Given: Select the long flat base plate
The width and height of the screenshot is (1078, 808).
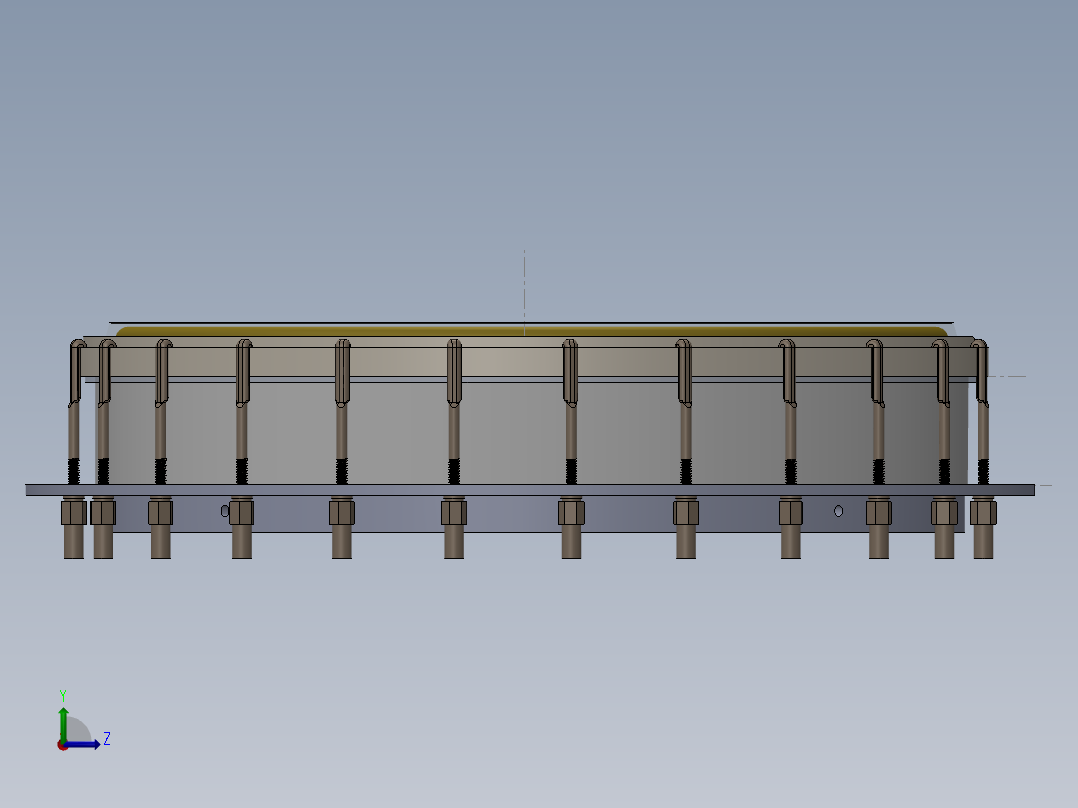Looking at the screenshot, I should tap(530, 490).
